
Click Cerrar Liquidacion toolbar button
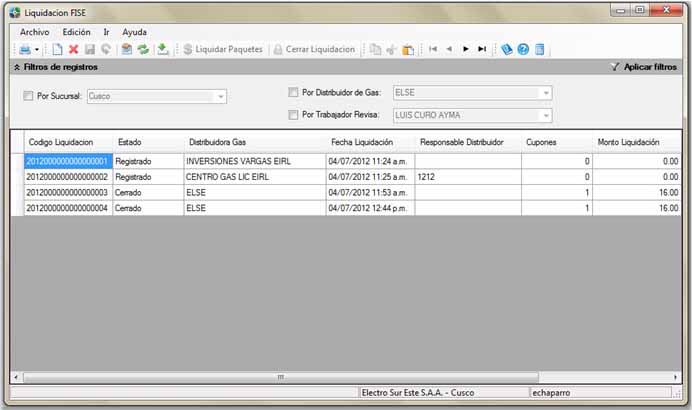(x=314, y=49)
